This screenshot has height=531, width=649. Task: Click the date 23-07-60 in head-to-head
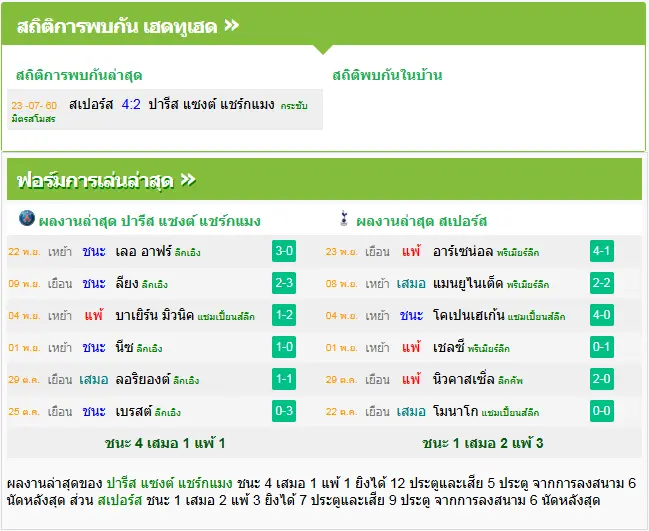coord(34,106)
